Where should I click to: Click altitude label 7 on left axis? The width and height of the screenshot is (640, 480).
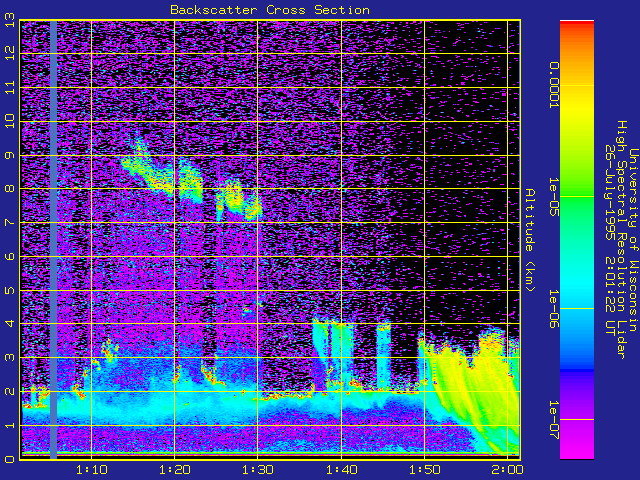(9, 222)
